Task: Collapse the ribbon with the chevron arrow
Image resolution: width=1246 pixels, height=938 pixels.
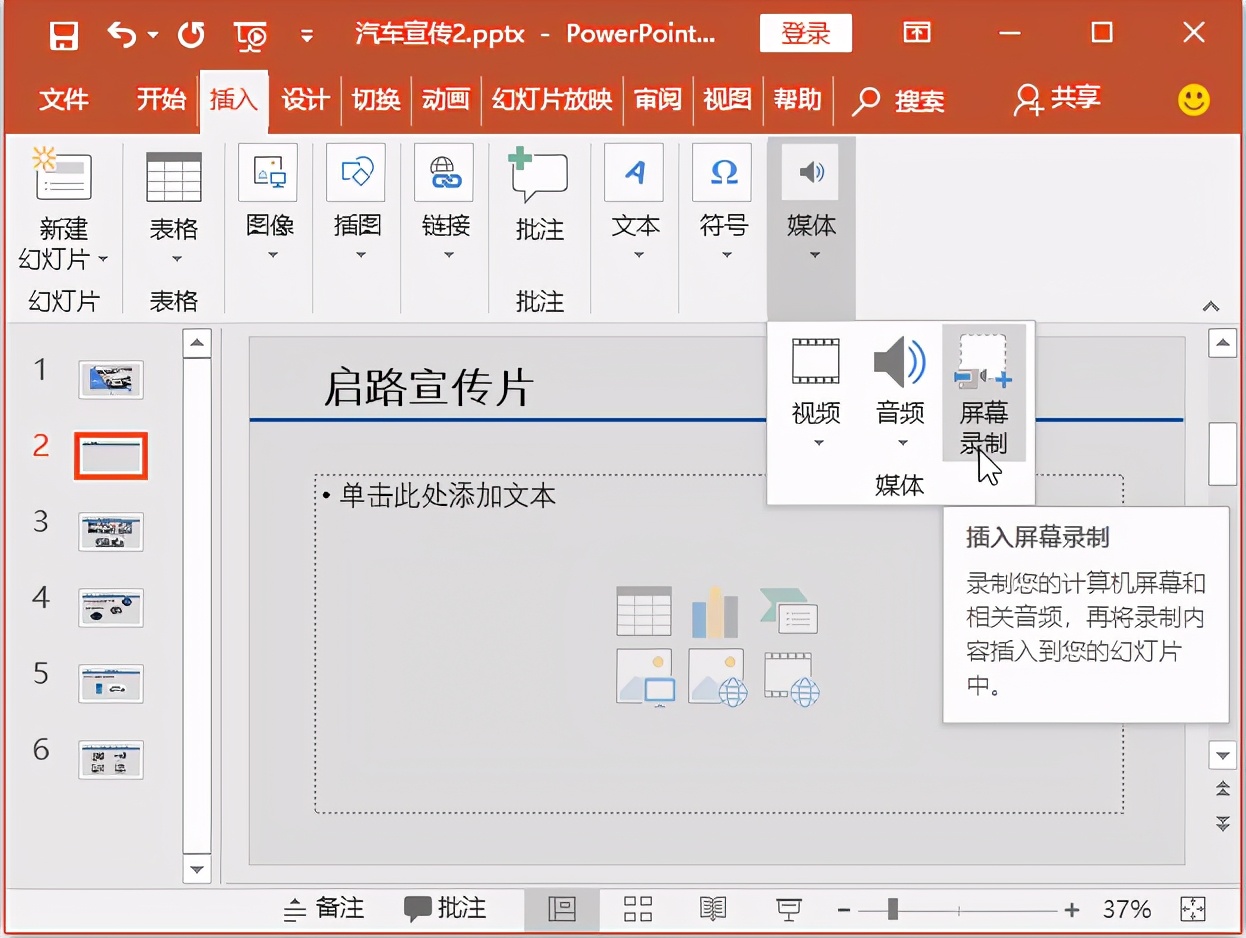Action: click(1209, 306)
